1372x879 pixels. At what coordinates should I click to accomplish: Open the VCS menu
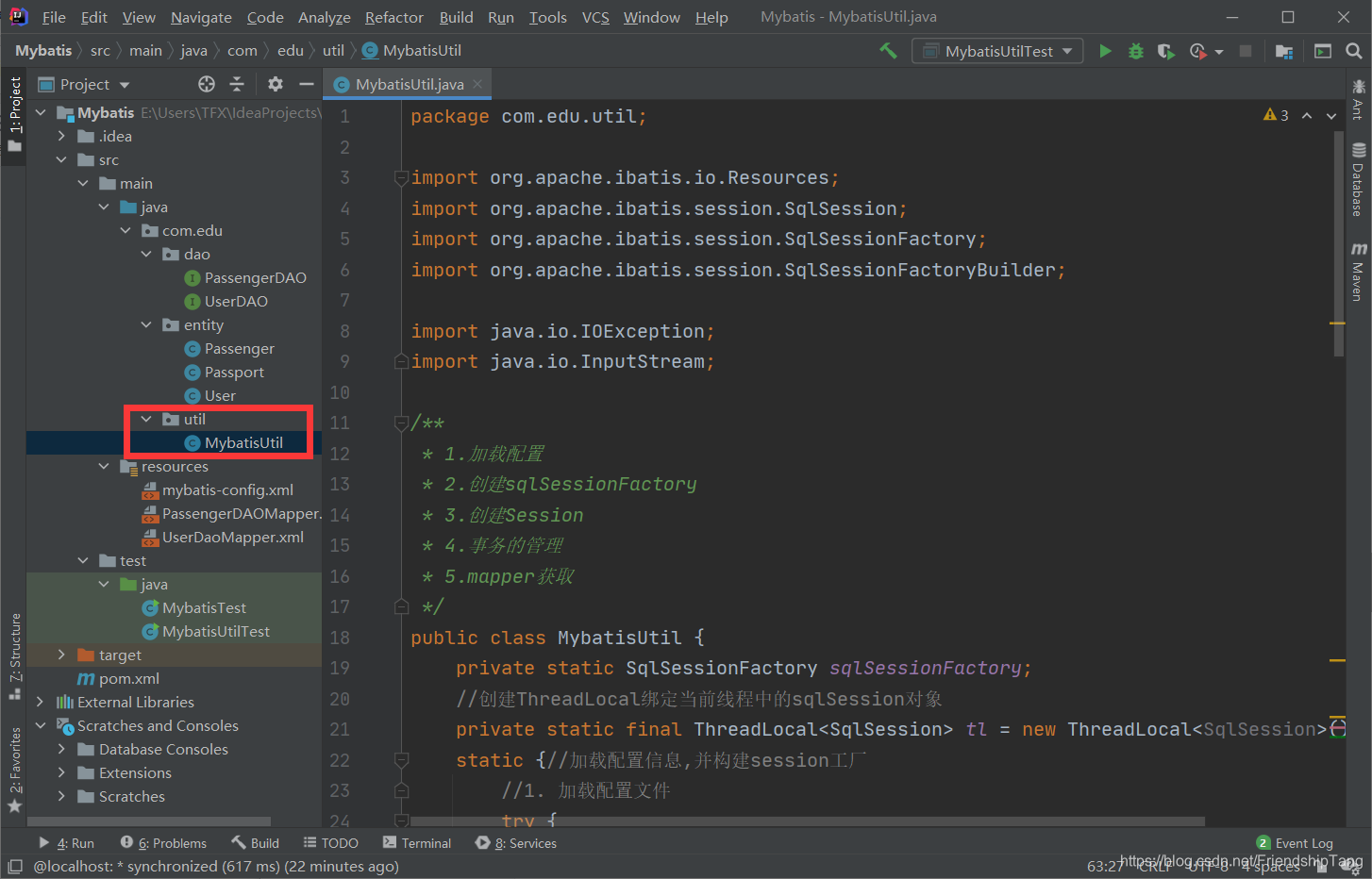pyautogui.click(x=595, y=17)
